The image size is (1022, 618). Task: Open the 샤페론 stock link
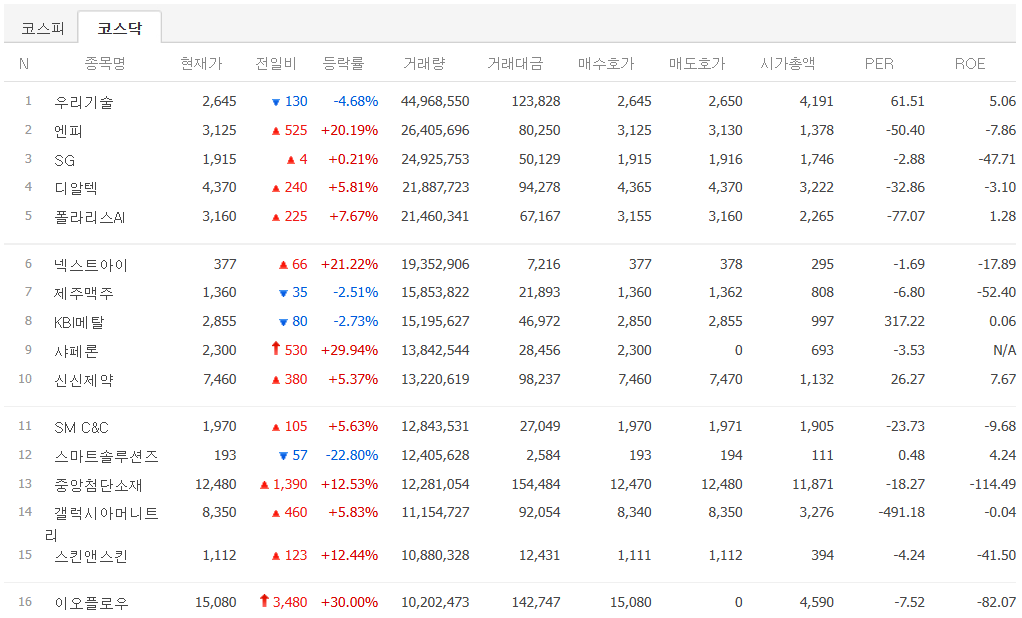[x=76, y=351]
